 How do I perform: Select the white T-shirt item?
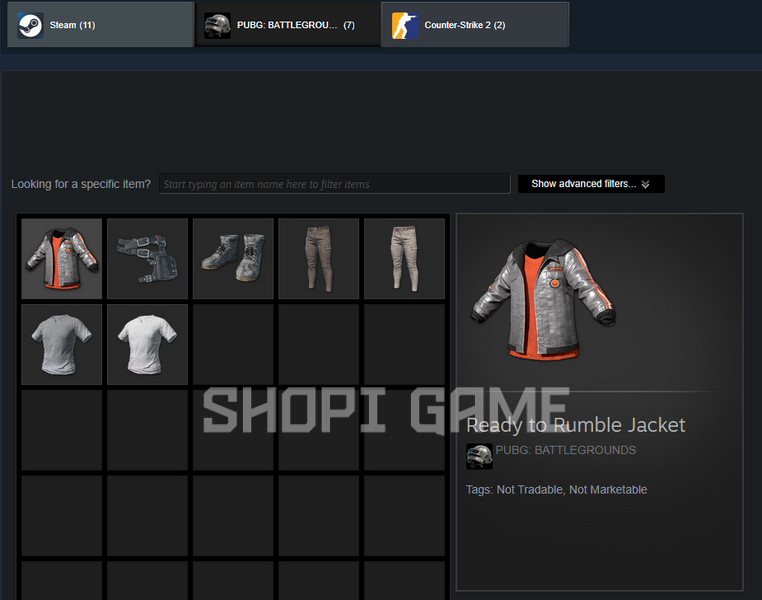[x=147, y=344]
